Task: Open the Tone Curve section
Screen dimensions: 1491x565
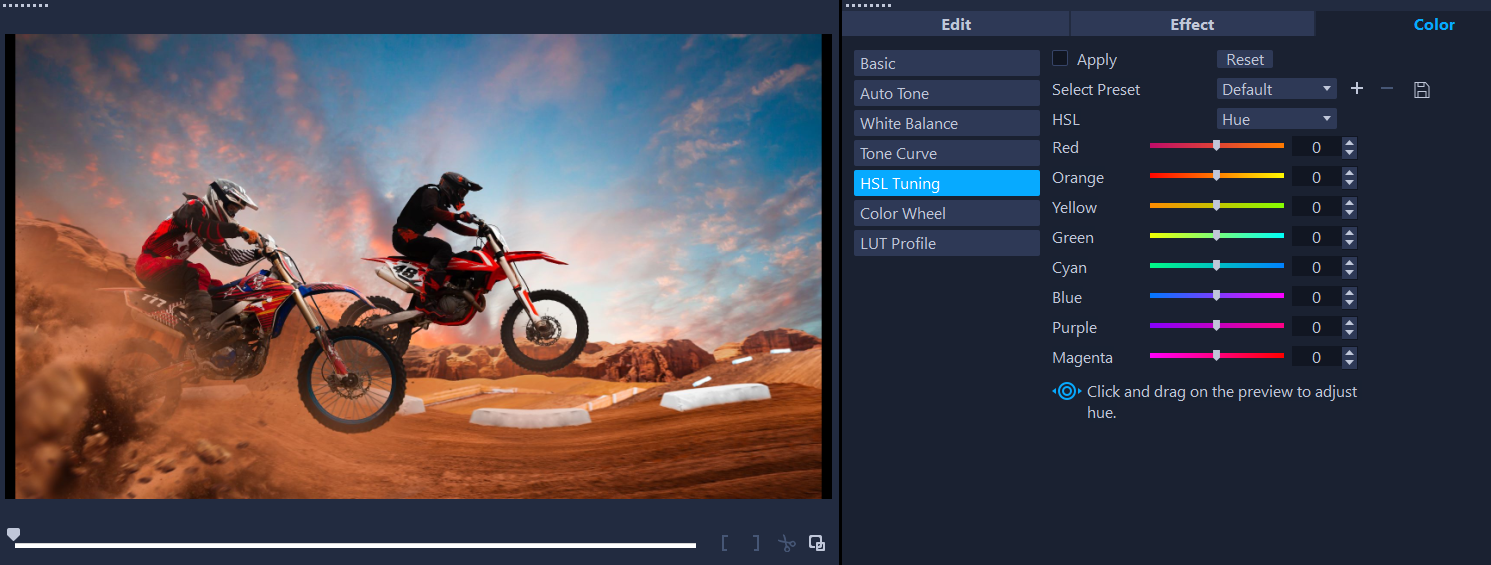Action: click(946, 153)
